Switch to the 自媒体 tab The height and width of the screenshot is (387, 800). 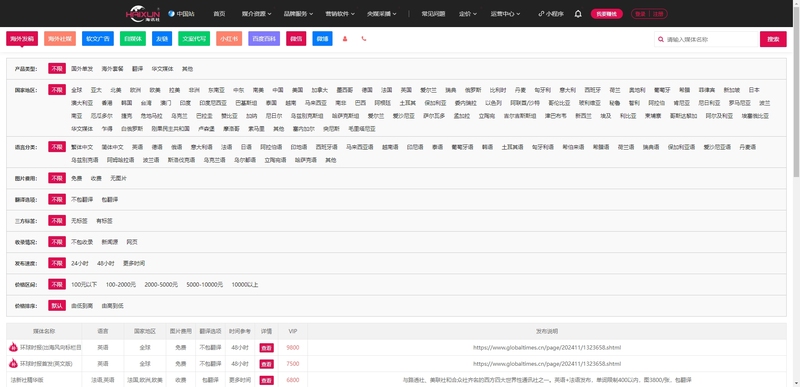point(133,39)
